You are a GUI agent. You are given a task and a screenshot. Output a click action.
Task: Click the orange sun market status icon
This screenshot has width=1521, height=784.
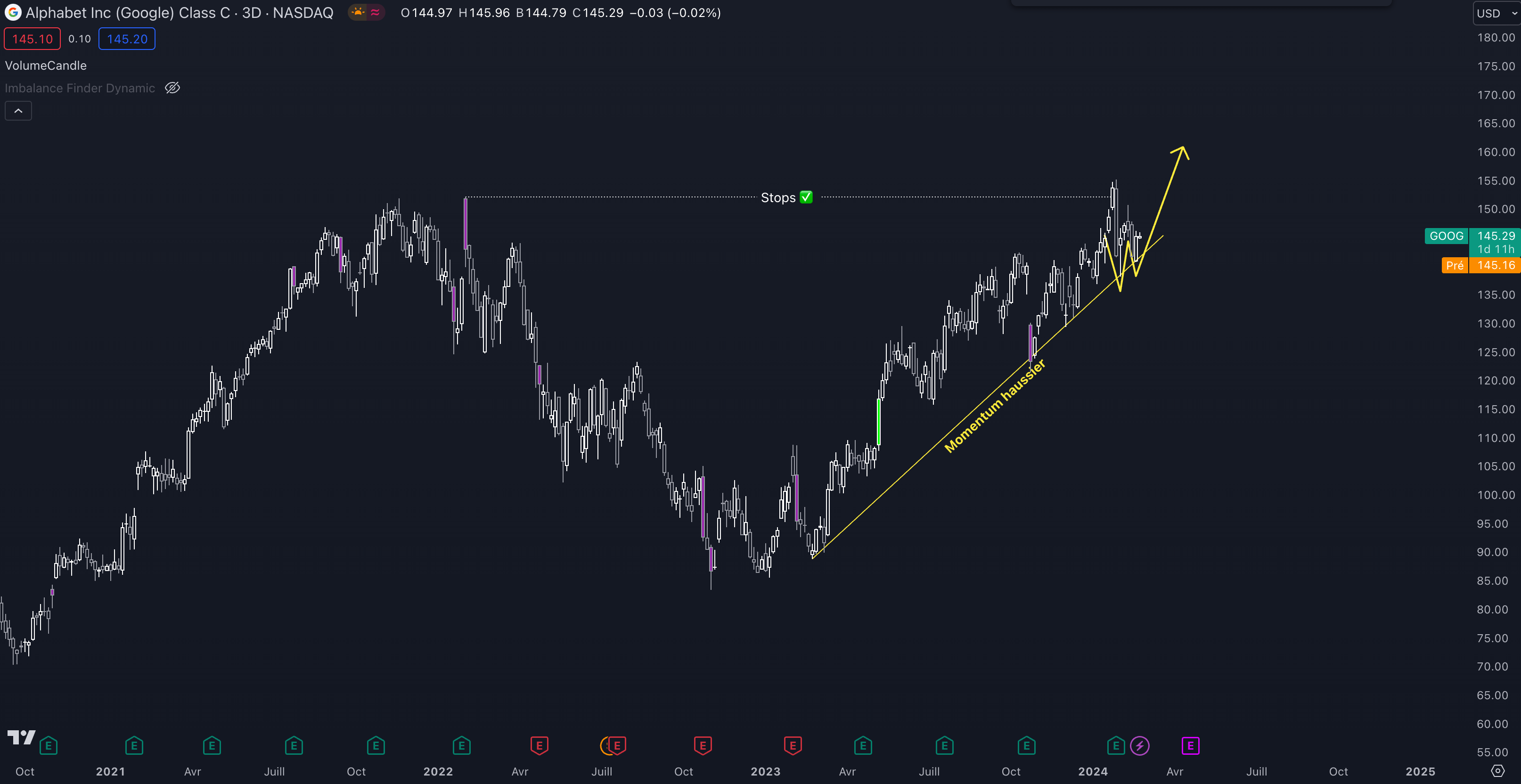tap(358, 12)
